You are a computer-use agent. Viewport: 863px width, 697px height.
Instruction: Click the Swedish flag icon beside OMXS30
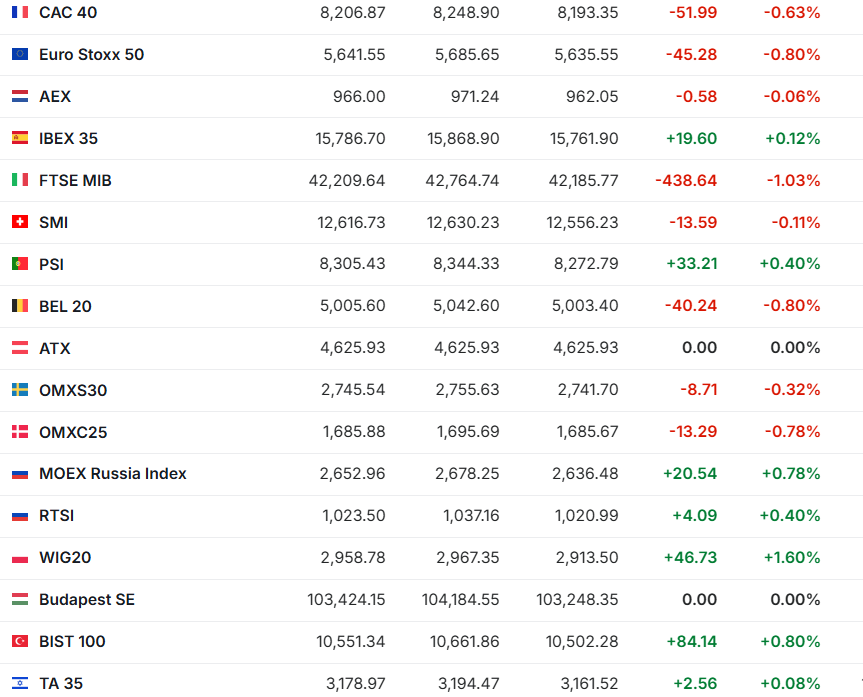pos(20,390)
